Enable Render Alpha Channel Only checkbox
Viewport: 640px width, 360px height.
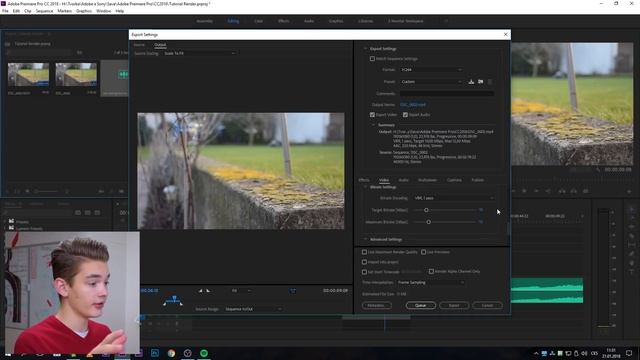(x=431, y=271)
